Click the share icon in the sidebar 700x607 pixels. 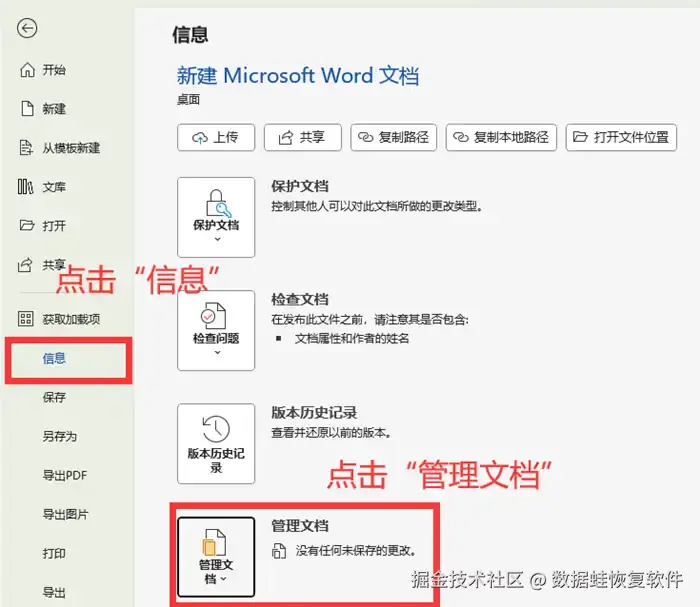point(25,265)
